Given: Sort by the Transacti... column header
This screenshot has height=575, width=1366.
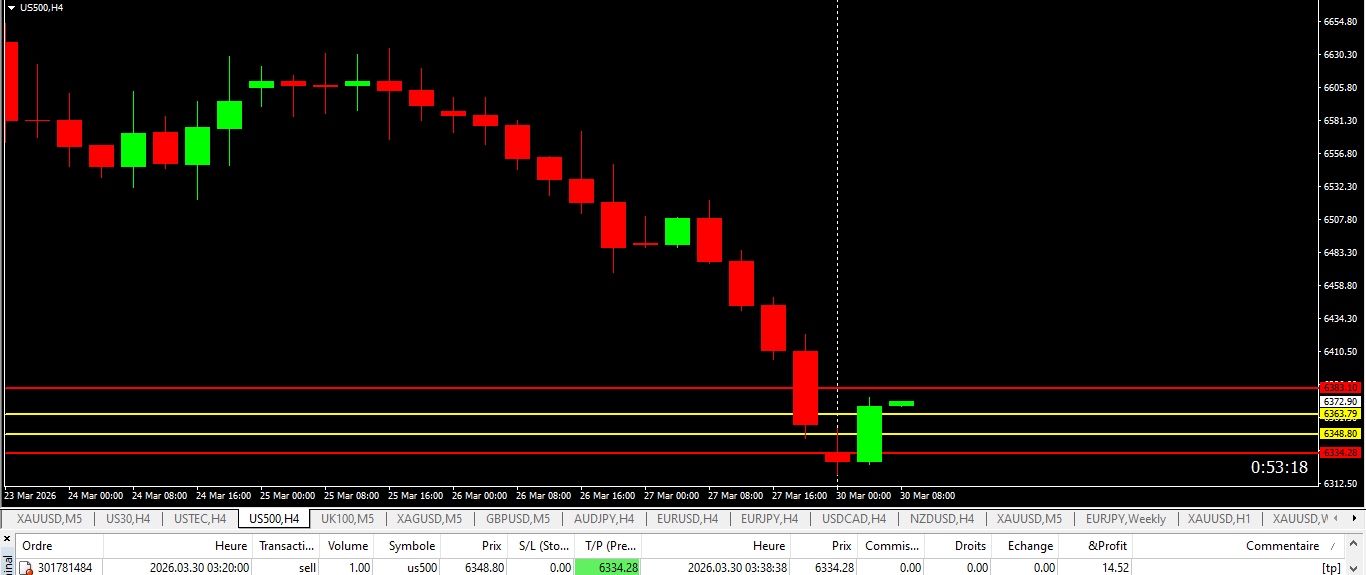Looking at the screenshot, I should click(x=286, y=546).
